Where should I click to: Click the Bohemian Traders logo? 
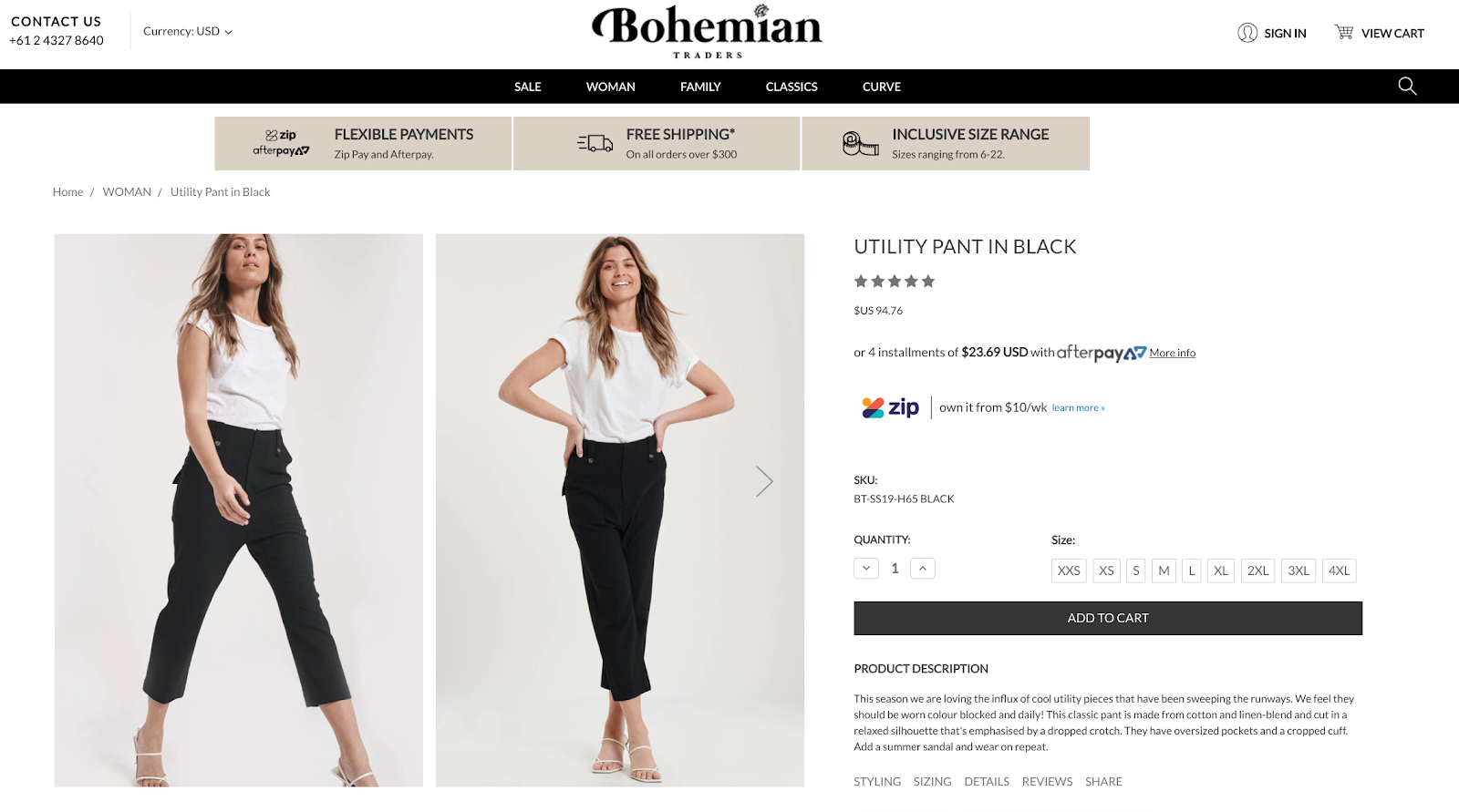pyautogui.click(x=707, y=32)
